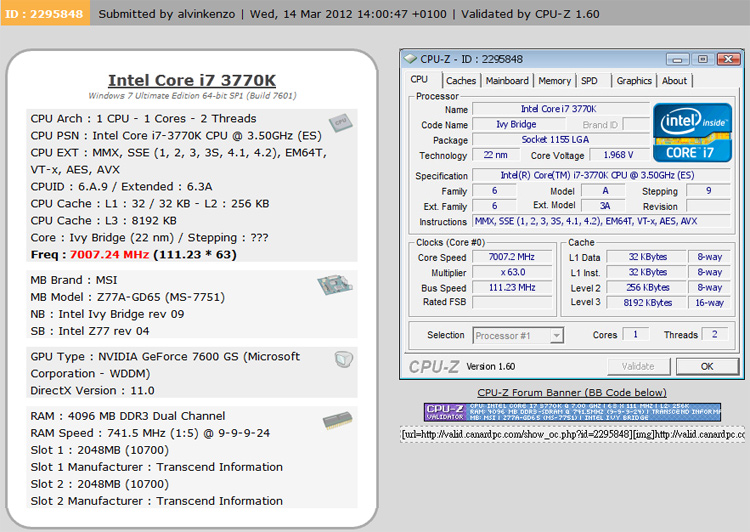Image resolution: width=750 pixels, height=532 pixels.
Task: Click the CPU-Z Forum Banner link
Action: pos(572,393)
